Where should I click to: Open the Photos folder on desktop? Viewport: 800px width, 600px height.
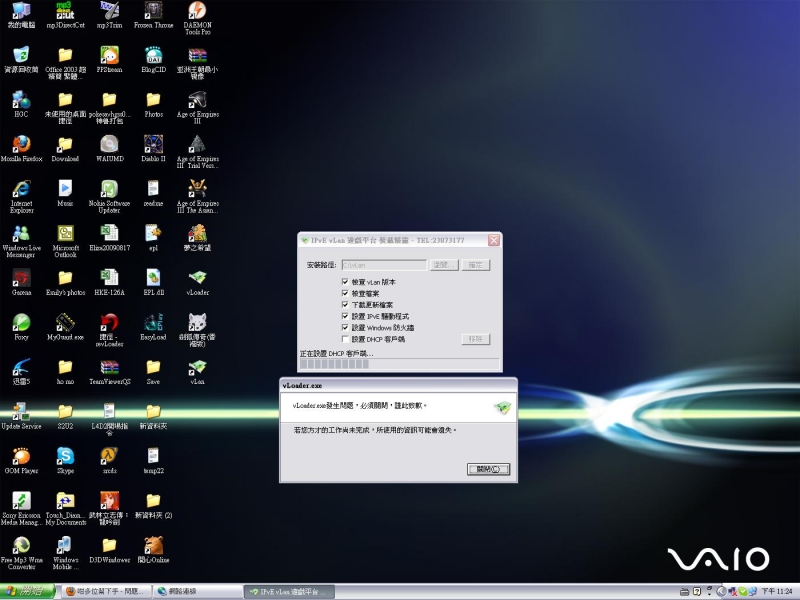coord(153,100)
